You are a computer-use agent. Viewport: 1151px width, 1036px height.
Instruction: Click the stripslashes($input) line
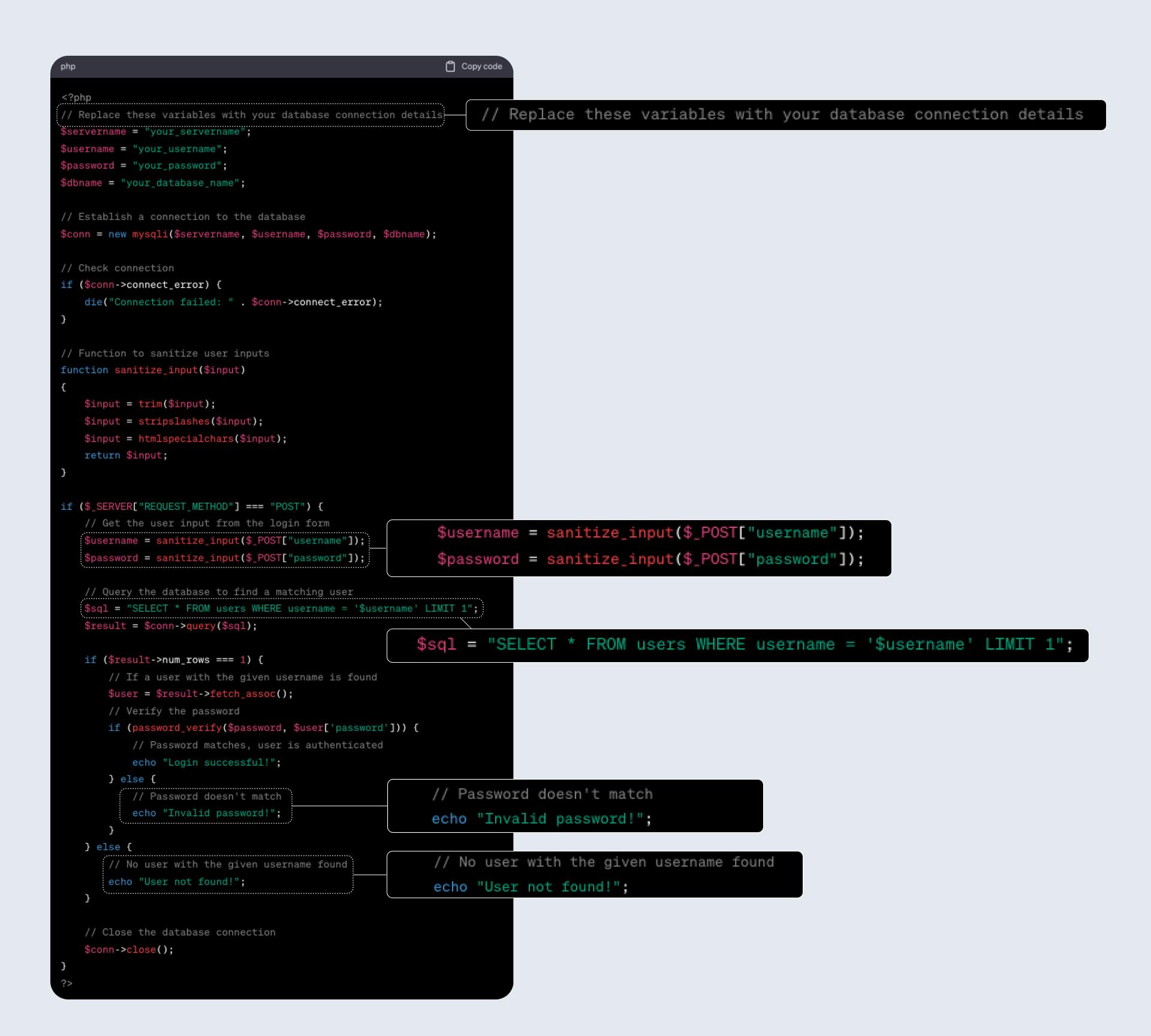[x=174, y=421]
